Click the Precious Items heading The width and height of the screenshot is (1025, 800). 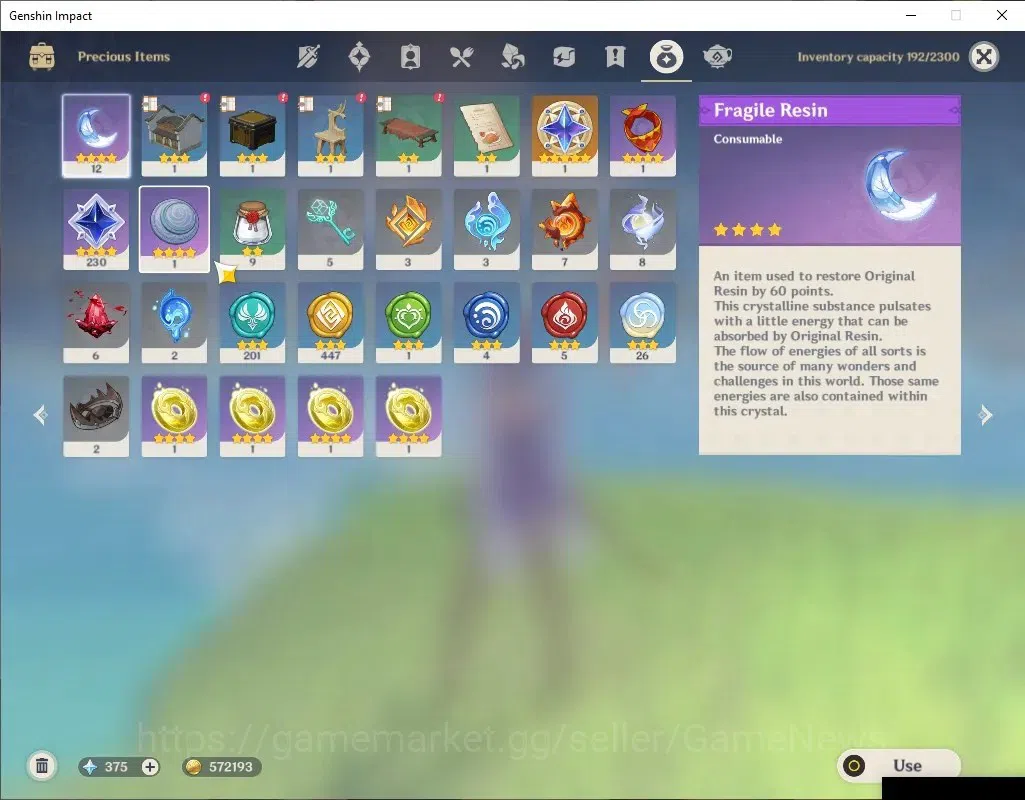124,57
